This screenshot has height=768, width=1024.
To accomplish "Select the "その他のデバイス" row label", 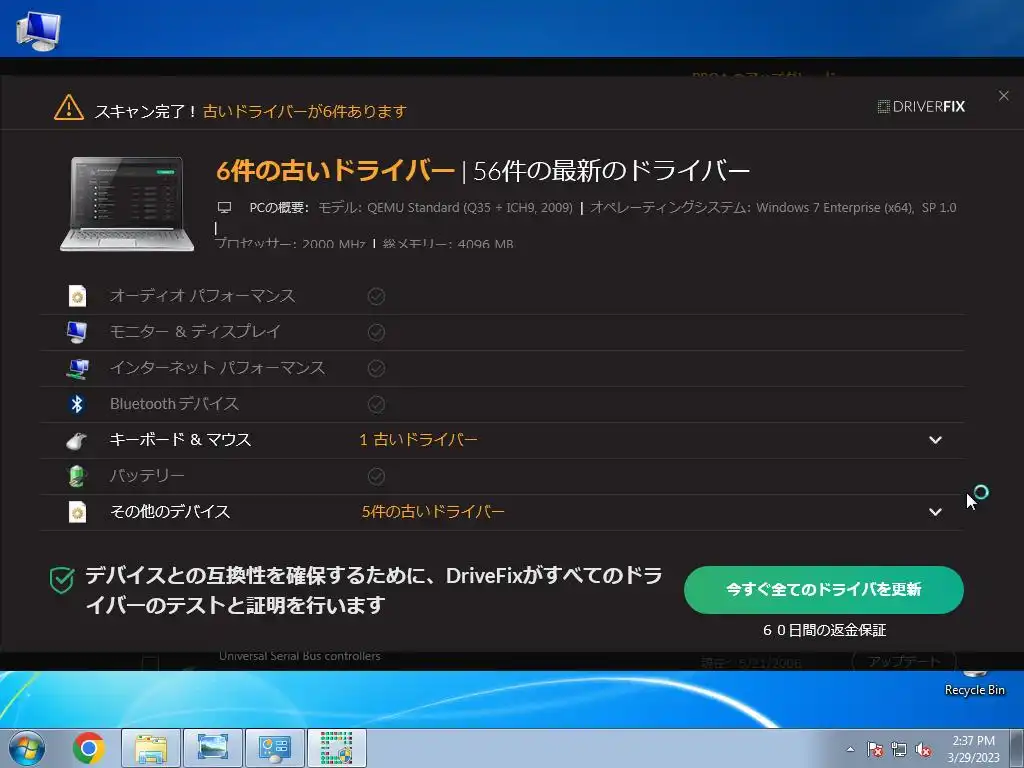I will pos(170,511).
